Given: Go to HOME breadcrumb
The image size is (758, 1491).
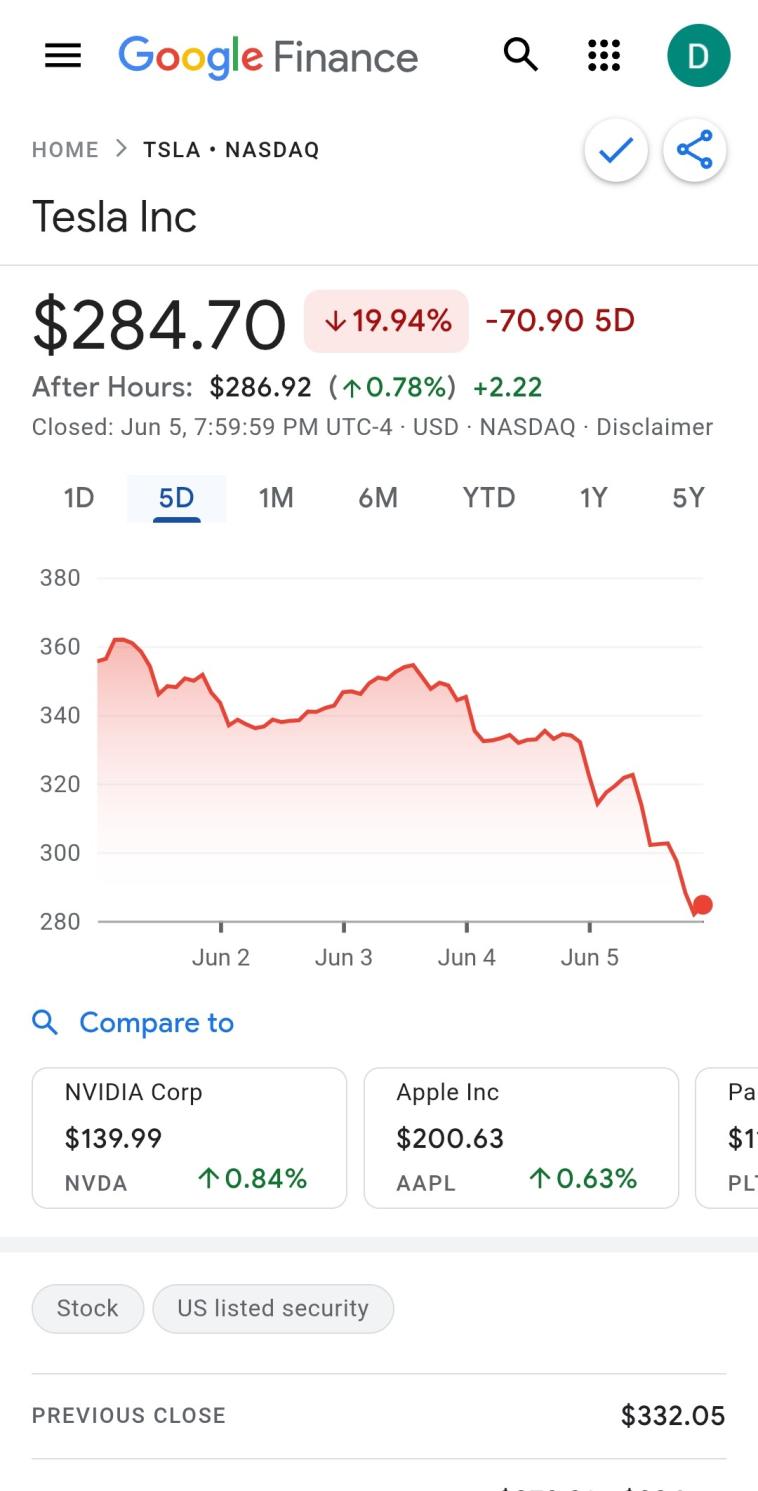Looking at the screenshot, I should click(65, 150).
